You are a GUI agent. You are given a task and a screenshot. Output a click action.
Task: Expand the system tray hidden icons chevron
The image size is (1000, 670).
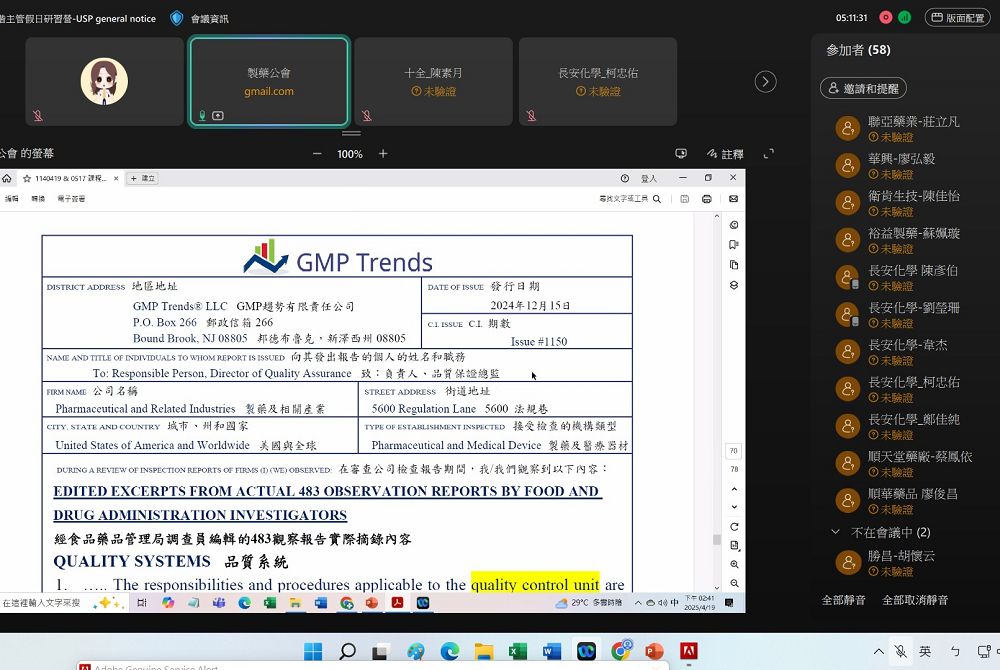coord(878,652)
